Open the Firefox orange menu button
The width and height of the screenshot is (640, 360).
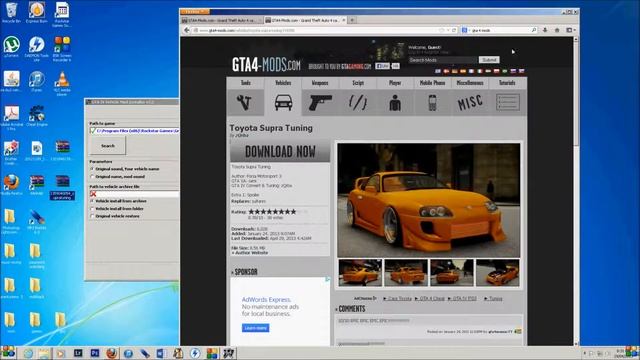tap(195, 12)
